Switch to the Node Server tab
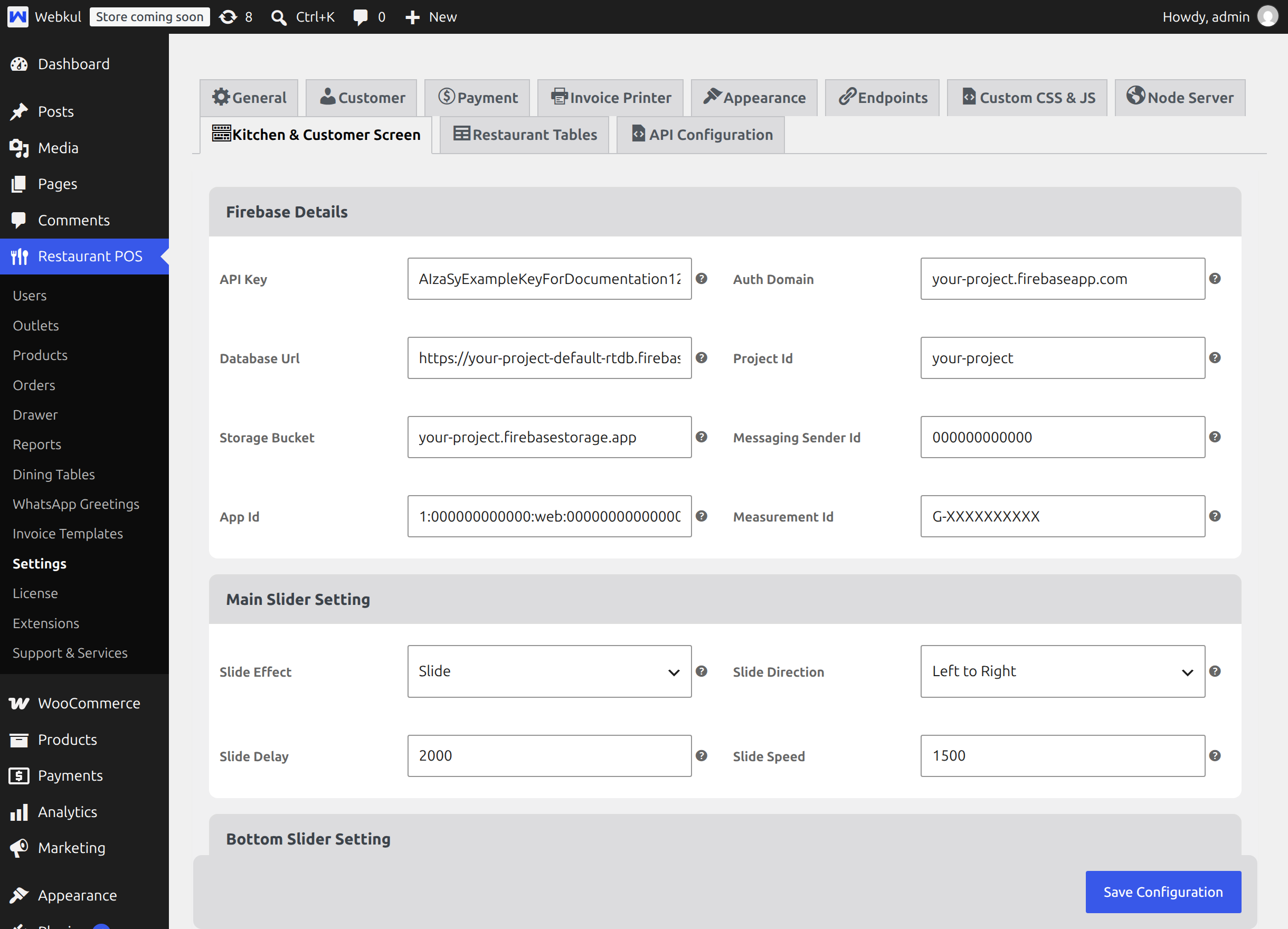This screenshot has height=929, width=1288. (x=1180, y=98)
